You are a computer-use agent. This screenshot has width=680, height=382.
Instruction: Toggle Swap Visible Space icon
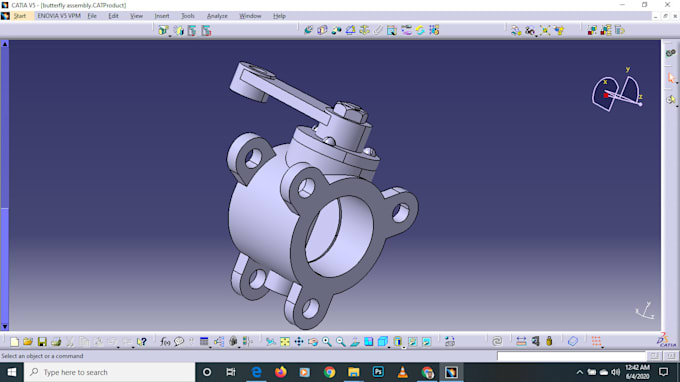pos(426,342)
